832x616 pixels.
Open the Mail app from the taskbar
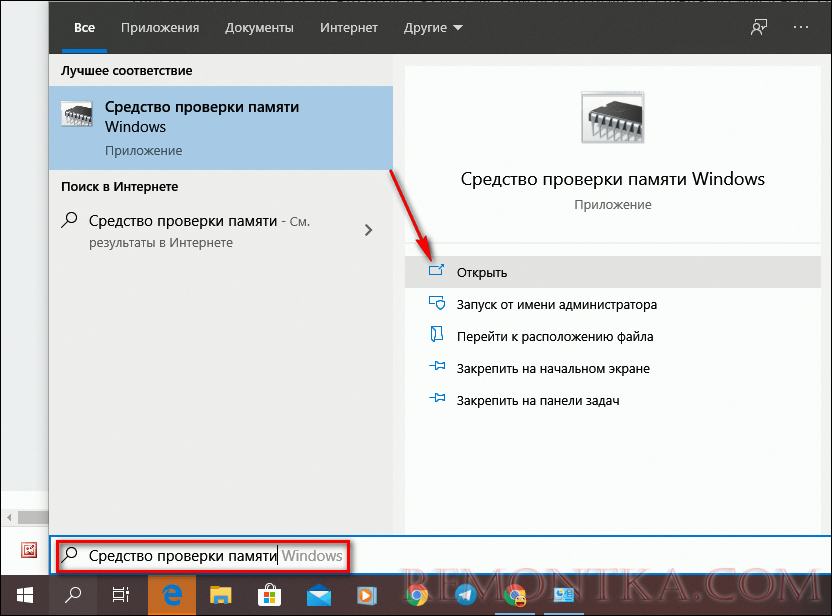(319, 595)
